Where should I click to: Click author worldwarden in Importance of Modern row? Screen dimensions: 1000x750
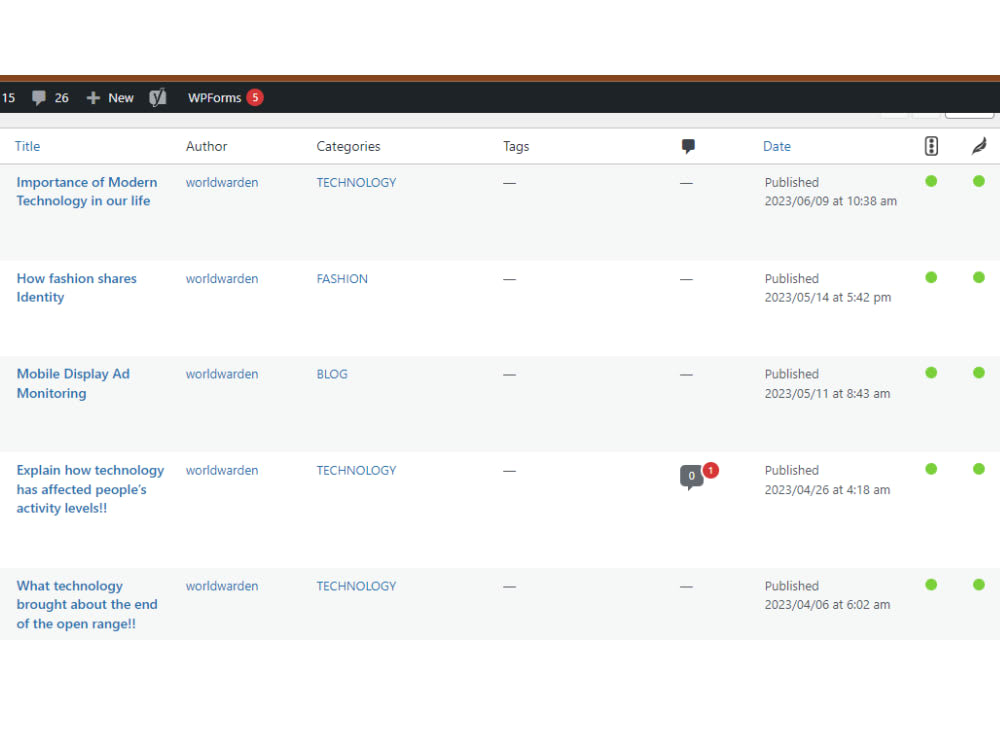(x=222, y=182)
